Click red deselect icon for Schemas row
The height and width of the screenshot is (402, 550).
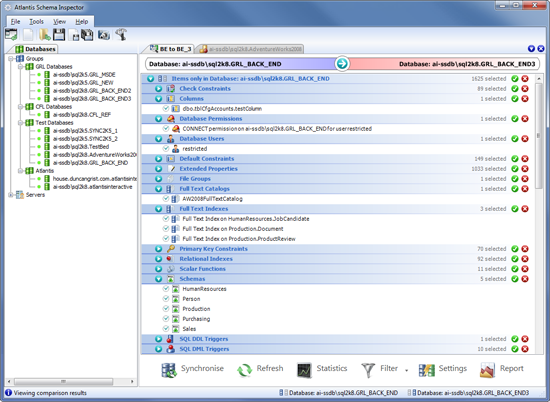point(525,279)
